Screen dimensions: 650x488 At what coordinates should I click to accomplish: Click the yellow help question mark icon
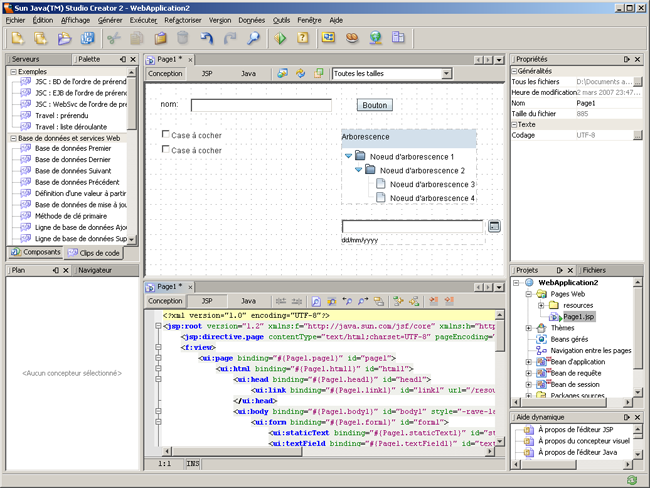[x=303, y=39]
